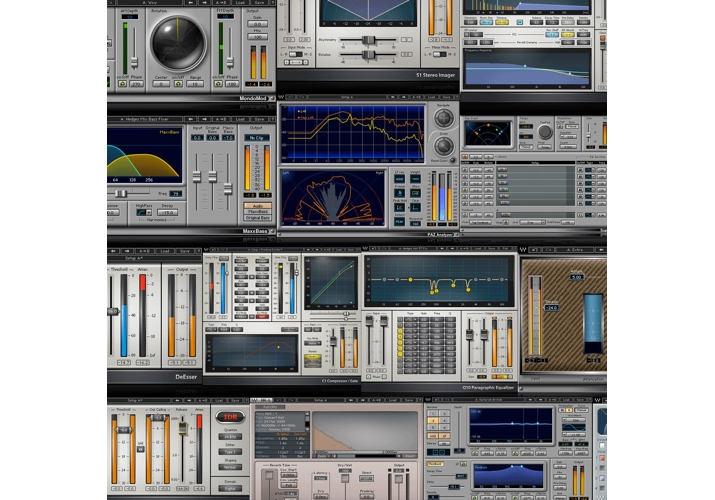715x500 pixels.
Task: Click the red IDR logo in L2
Action: [x=230, y=417]
